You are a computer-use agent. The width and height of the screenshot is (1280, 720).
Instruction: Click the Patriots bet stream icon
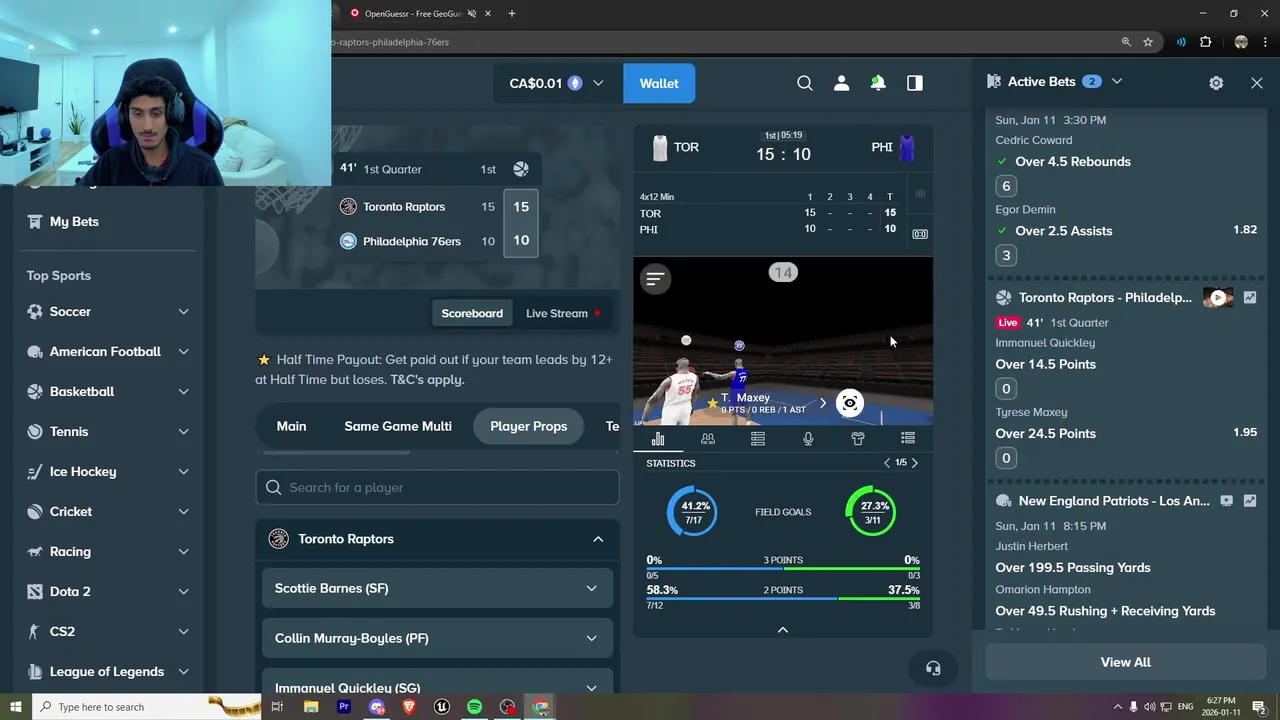(1226, 500)
